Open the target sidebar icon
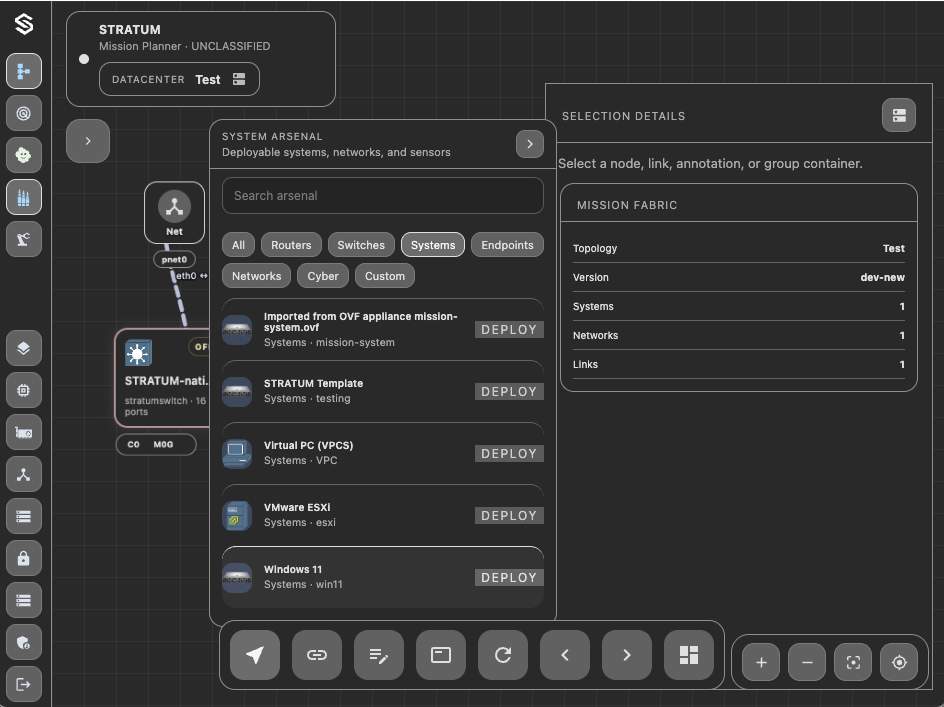Screen dimensions: 944x707 pyautogui.click(x=23, y=113)
